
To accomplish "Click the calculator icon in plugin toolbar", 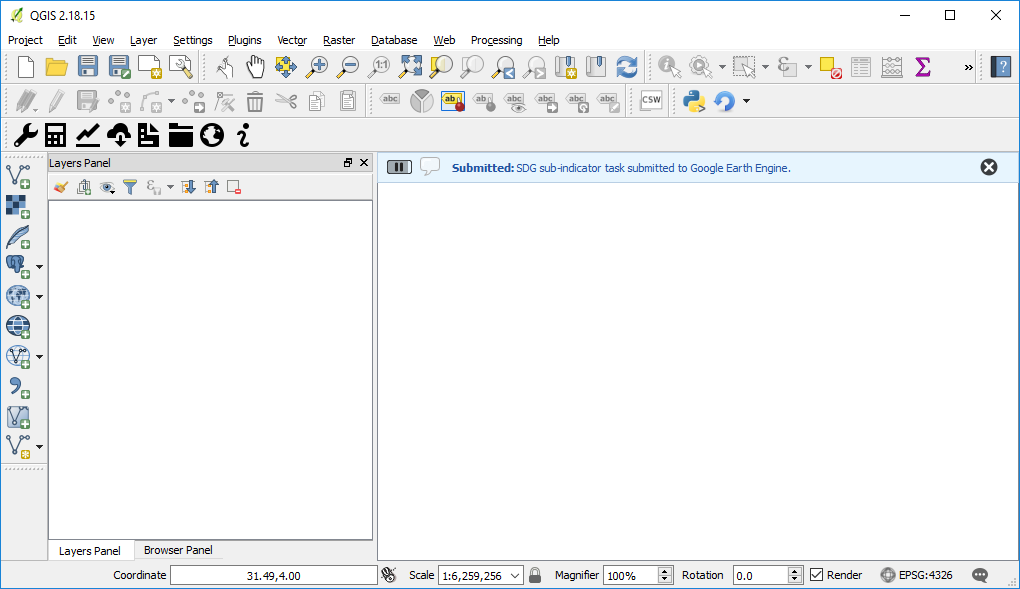I will [x=56, y=135].
